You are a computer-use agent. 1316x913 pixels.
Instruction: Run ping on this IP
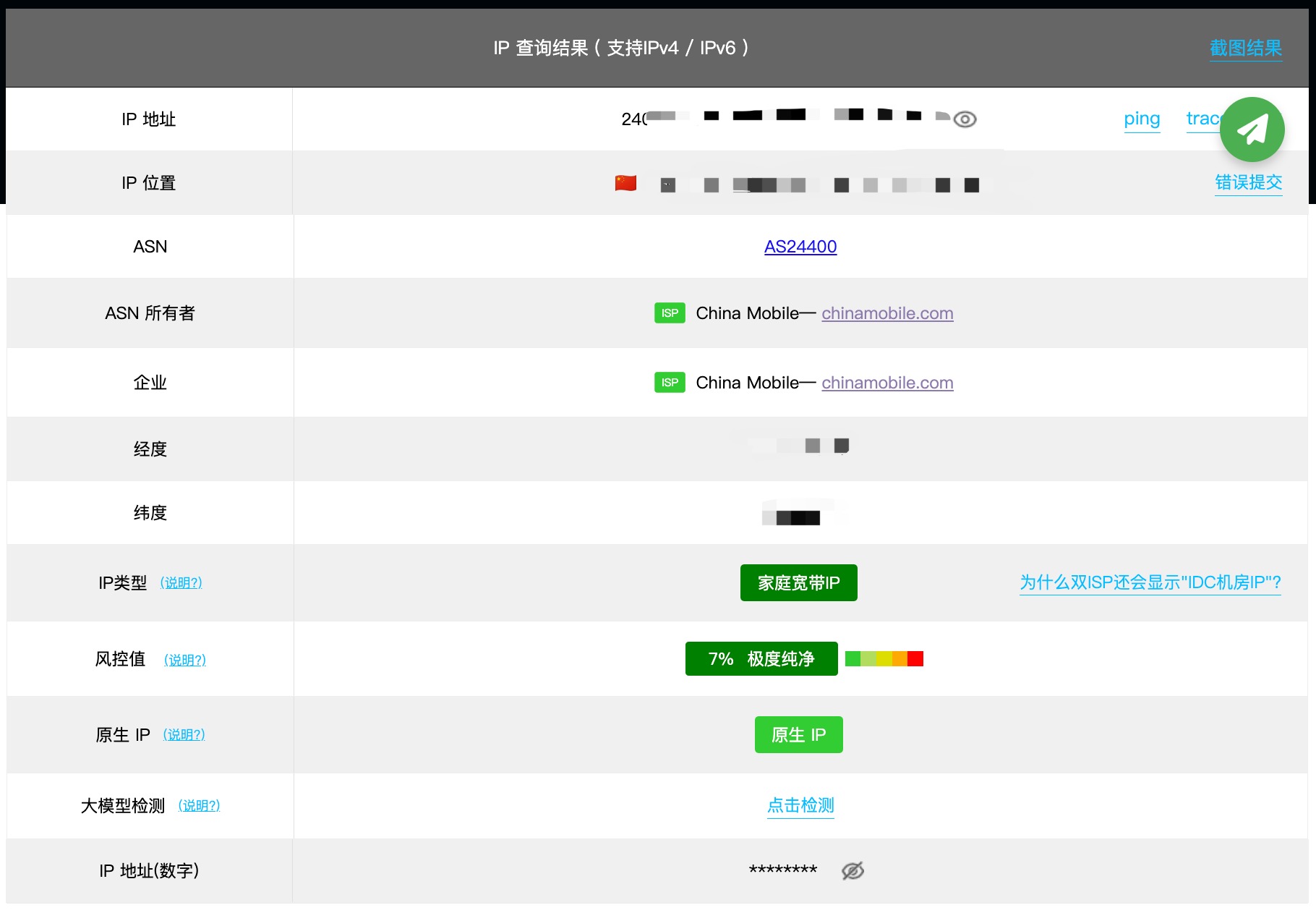coord(1141,119)
